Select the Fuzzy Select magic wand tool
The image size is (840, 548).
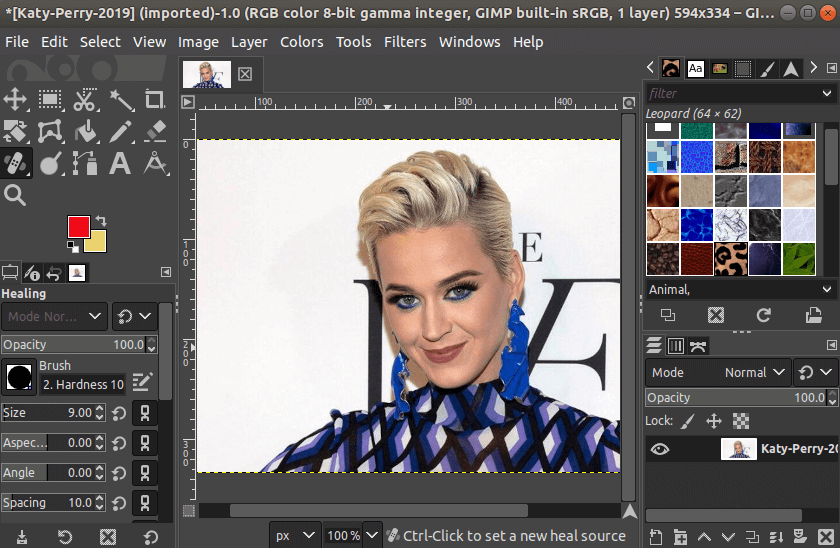[x=121, y=99]
